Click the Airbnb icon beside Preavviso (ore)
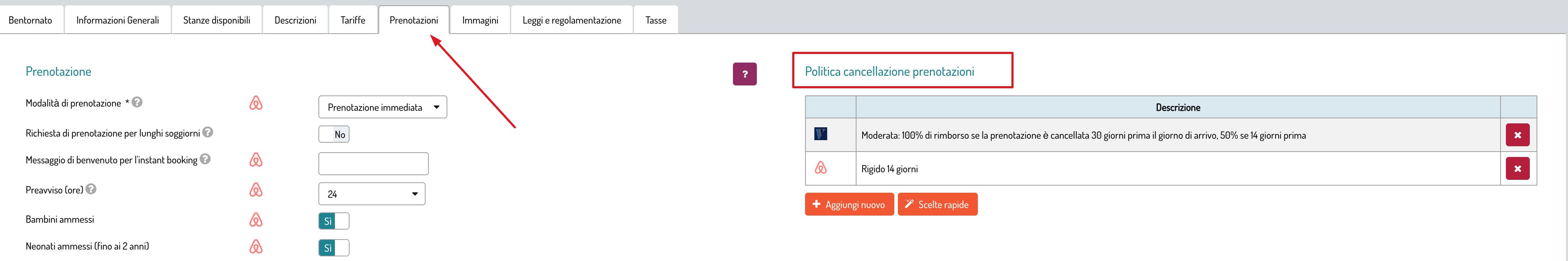 click(256, 189)
